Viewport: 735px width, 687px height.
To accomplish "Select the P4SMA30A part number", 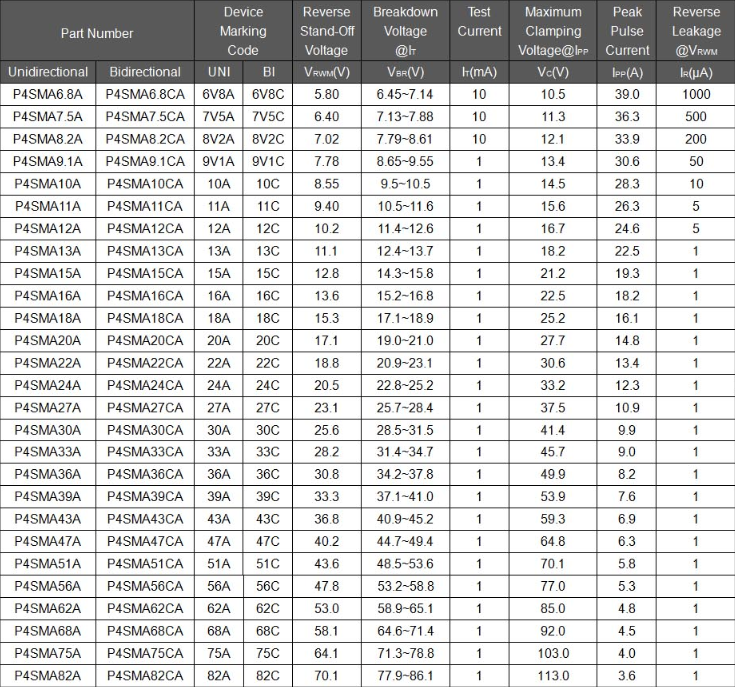I will tap(48, 430).
